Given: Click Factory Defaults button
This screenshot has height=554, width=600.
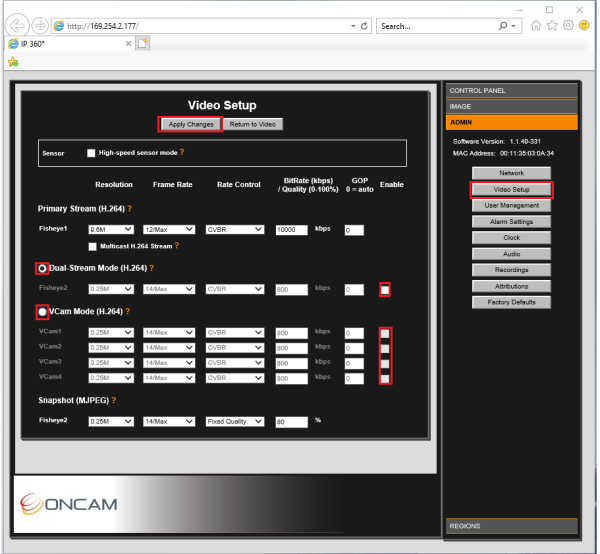Looking at the screenshot, I should coord(511,302).
